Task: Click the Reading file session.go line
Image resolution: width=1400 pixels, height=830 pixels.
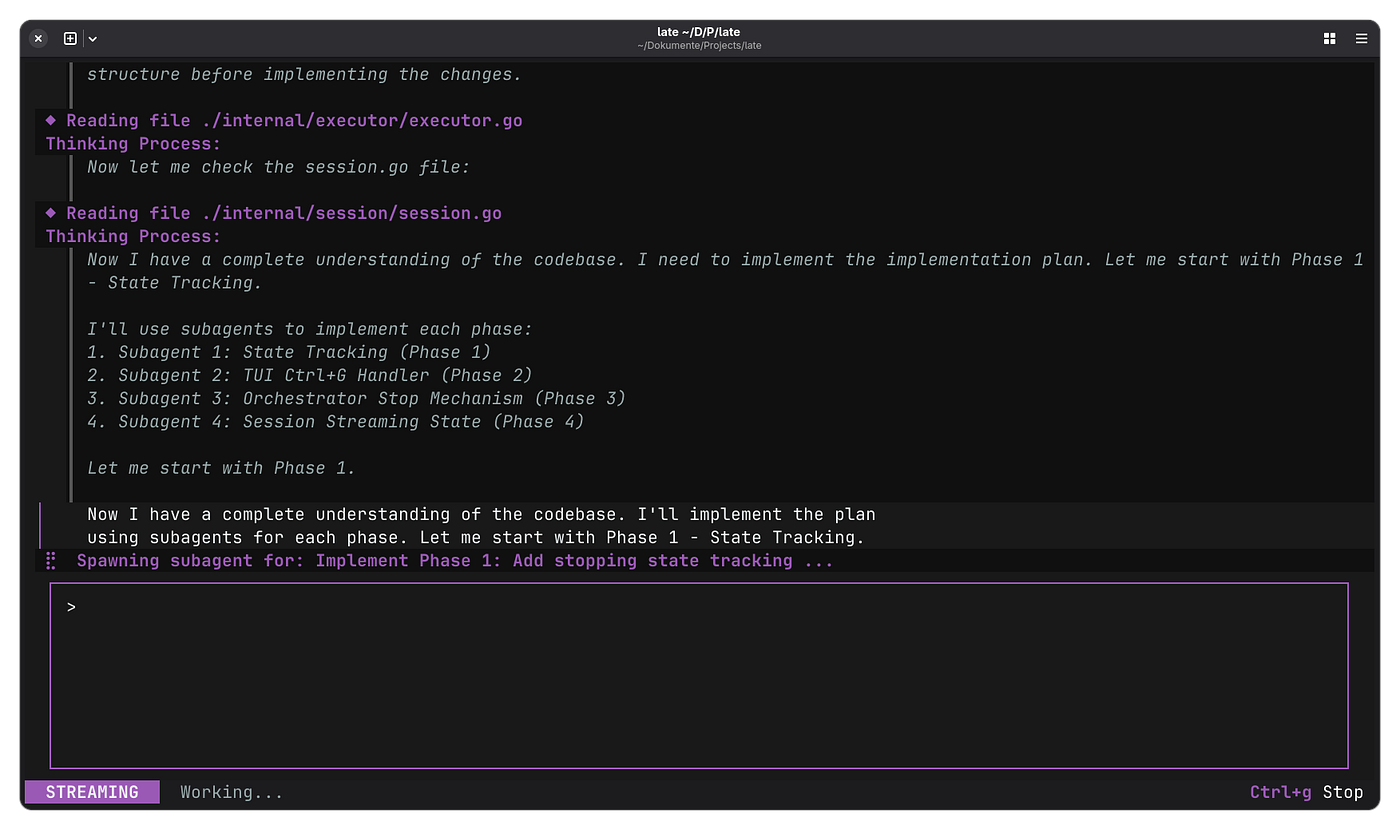Action: coord(284,213)
